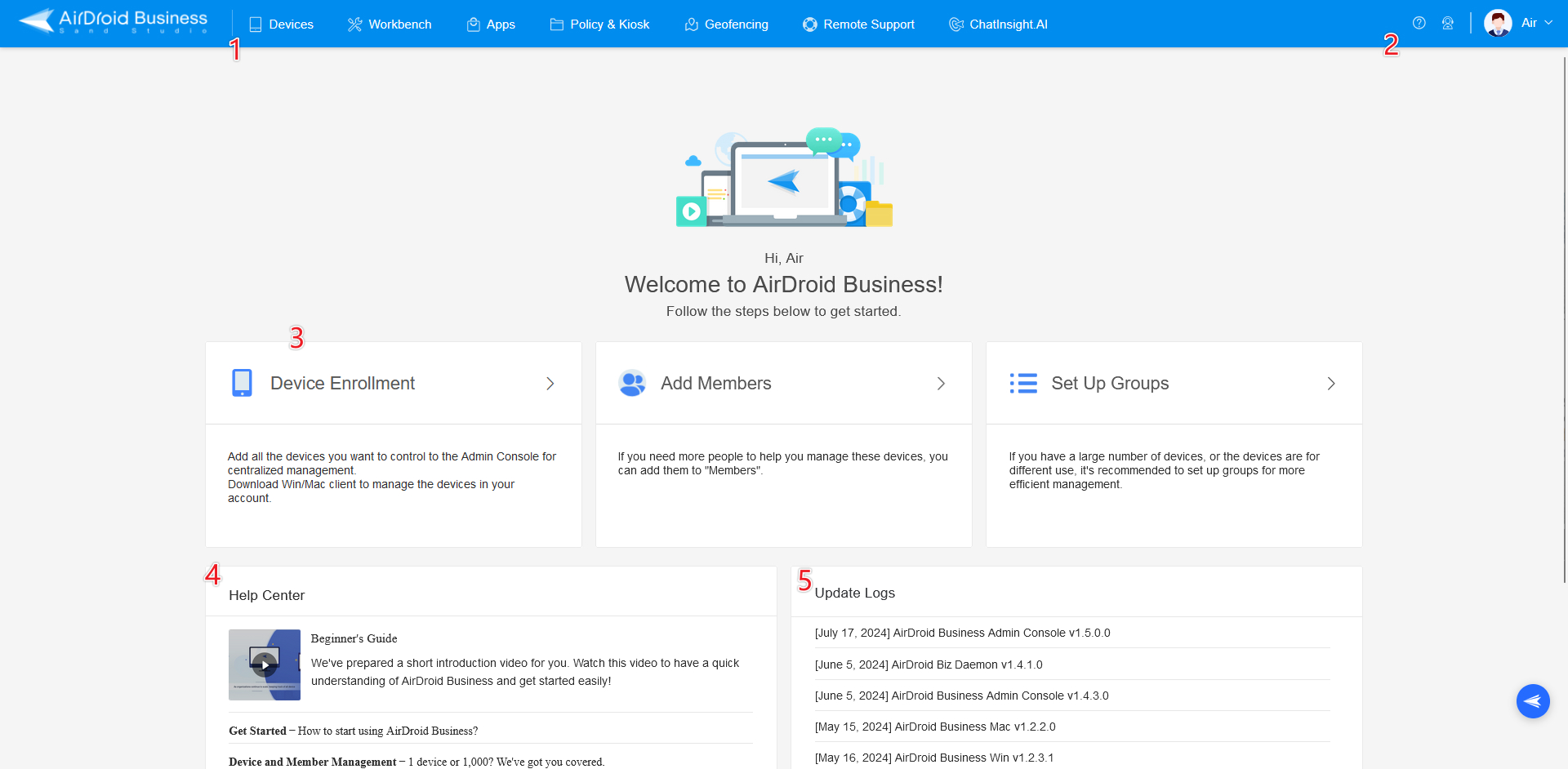This screenshot has width=1568, height=769.
Task: Click the page vertical scrollbar
Action: pyautogui.click(x=1565, y=318)
